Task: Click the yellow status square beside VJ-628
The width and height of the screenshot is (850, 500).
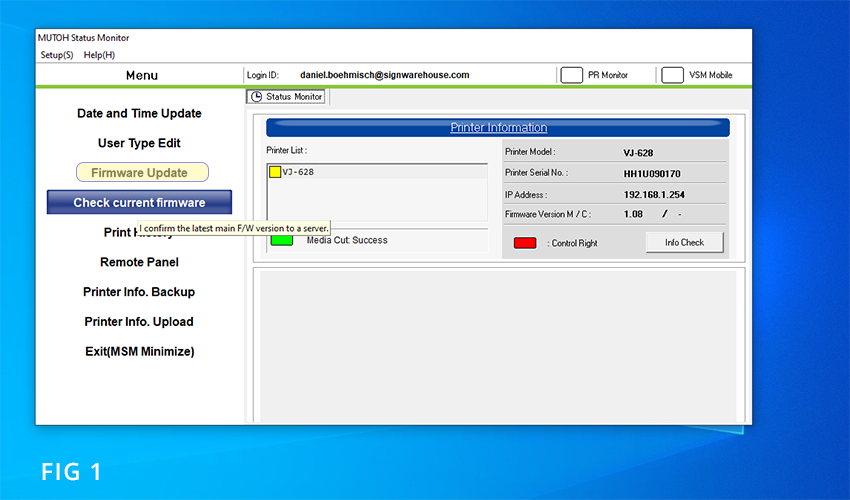Action: pyautogui.click(x=275, y=172)
